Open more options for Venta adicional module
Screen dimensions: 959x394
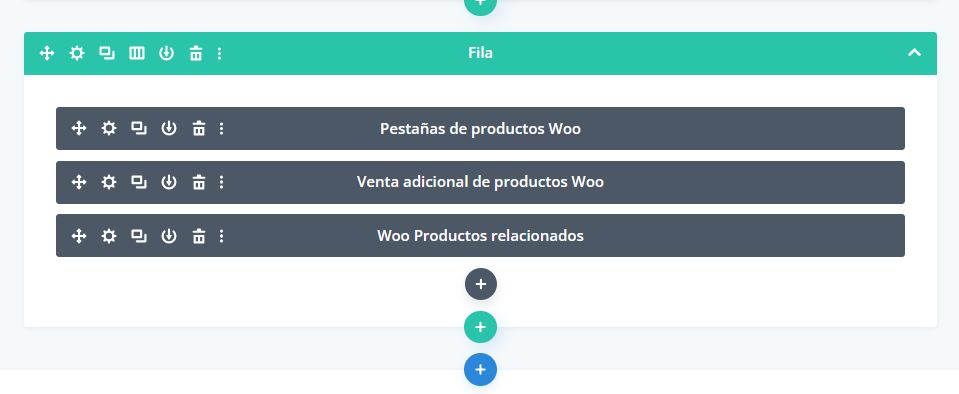(x=221, y=182)
